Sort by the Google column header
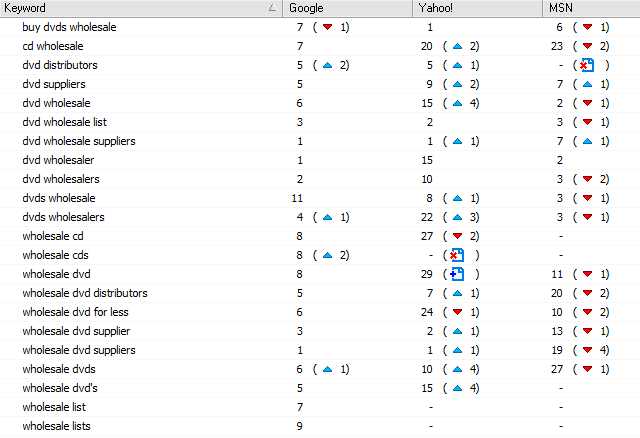The height and width of the screenshot is (438, 640). coord(347,8)
